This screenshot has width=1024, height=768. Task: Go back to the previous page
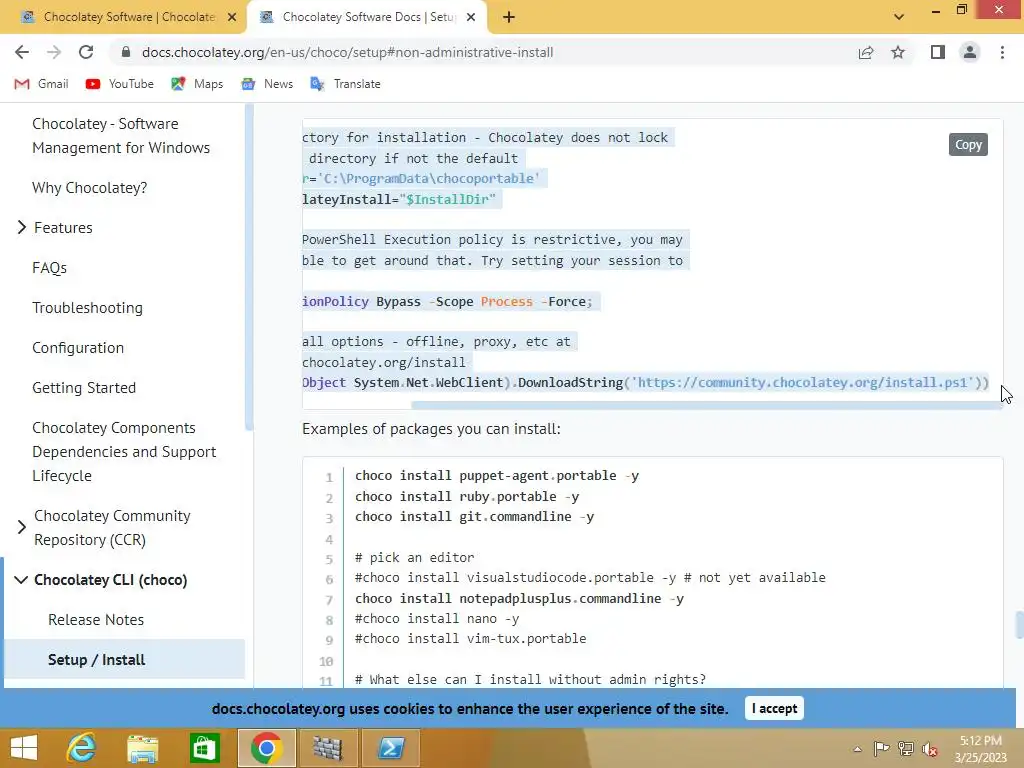22,52
